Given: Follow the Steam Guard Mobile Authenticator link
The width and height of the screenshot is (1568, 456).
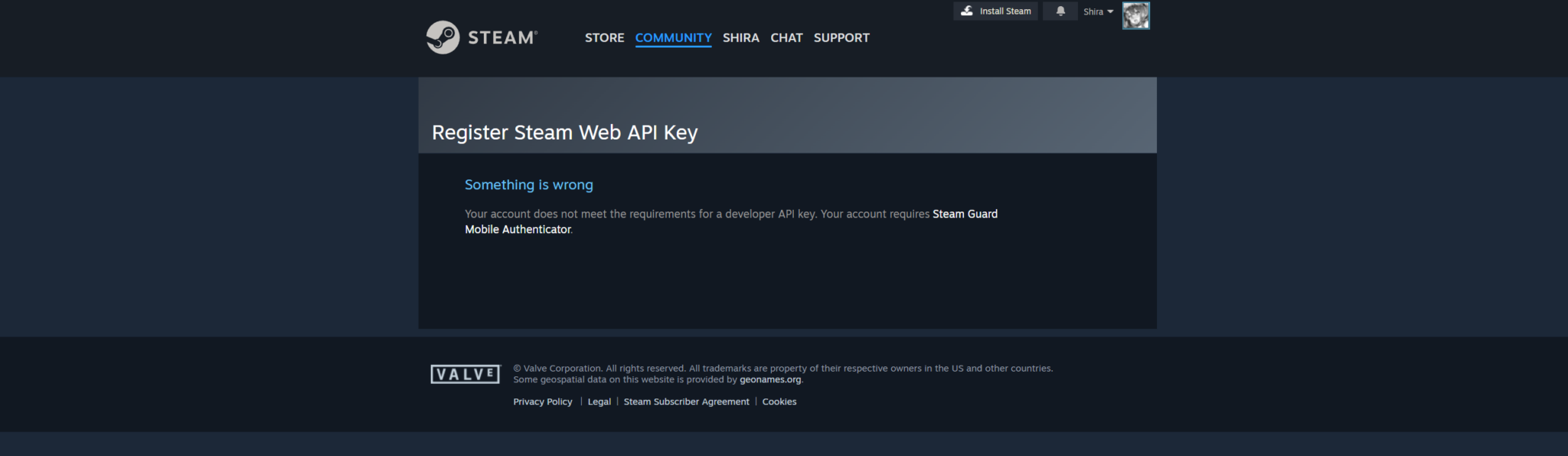Looking at the screenshot, I should [x=731, y=221].
